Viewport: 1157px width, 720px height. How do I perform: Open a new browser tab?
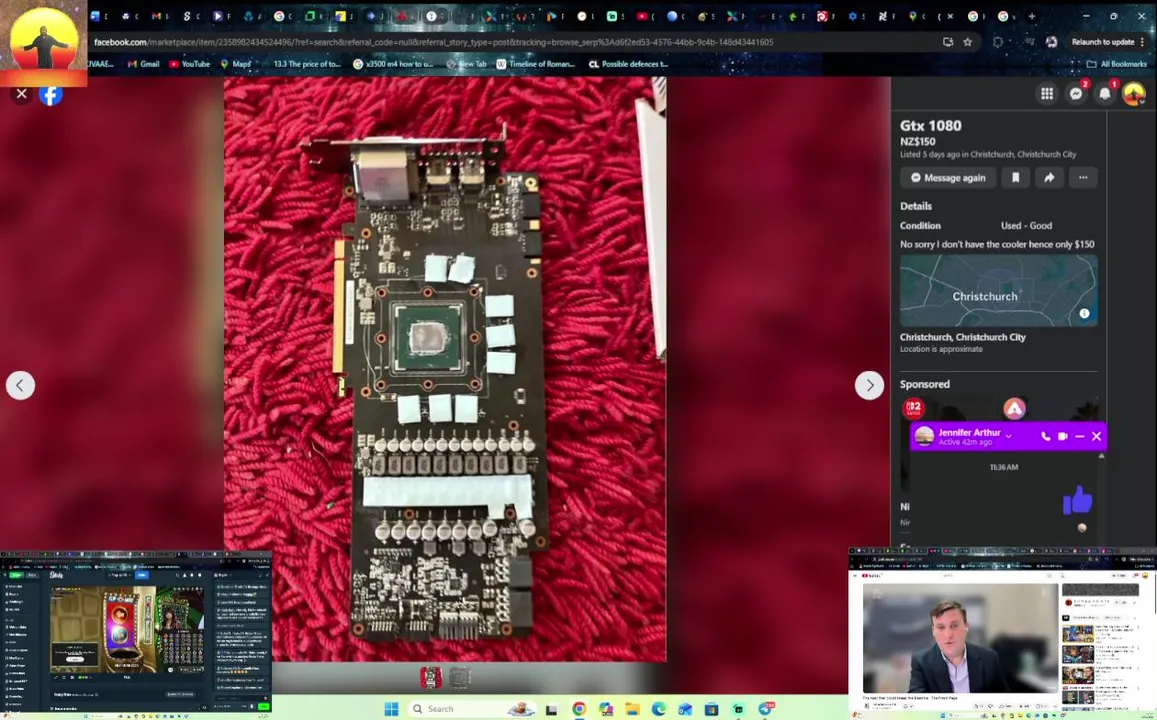coord(1032,16)
